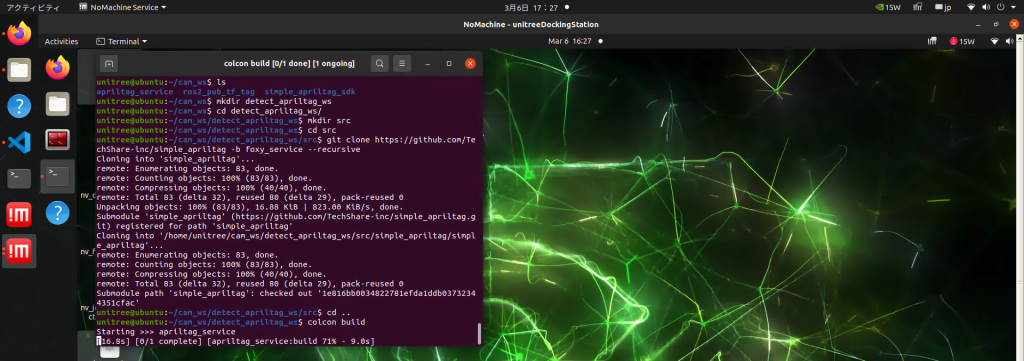Close the colcon build terminal window
1024x361 pixels.
(x=470, y=63)
